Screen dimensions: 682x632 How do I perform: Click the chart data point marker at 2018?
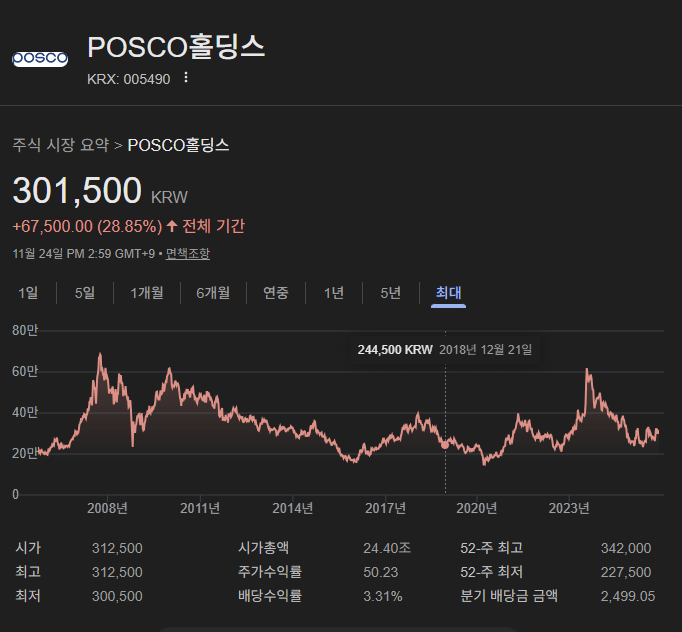(x=445, y=445)
